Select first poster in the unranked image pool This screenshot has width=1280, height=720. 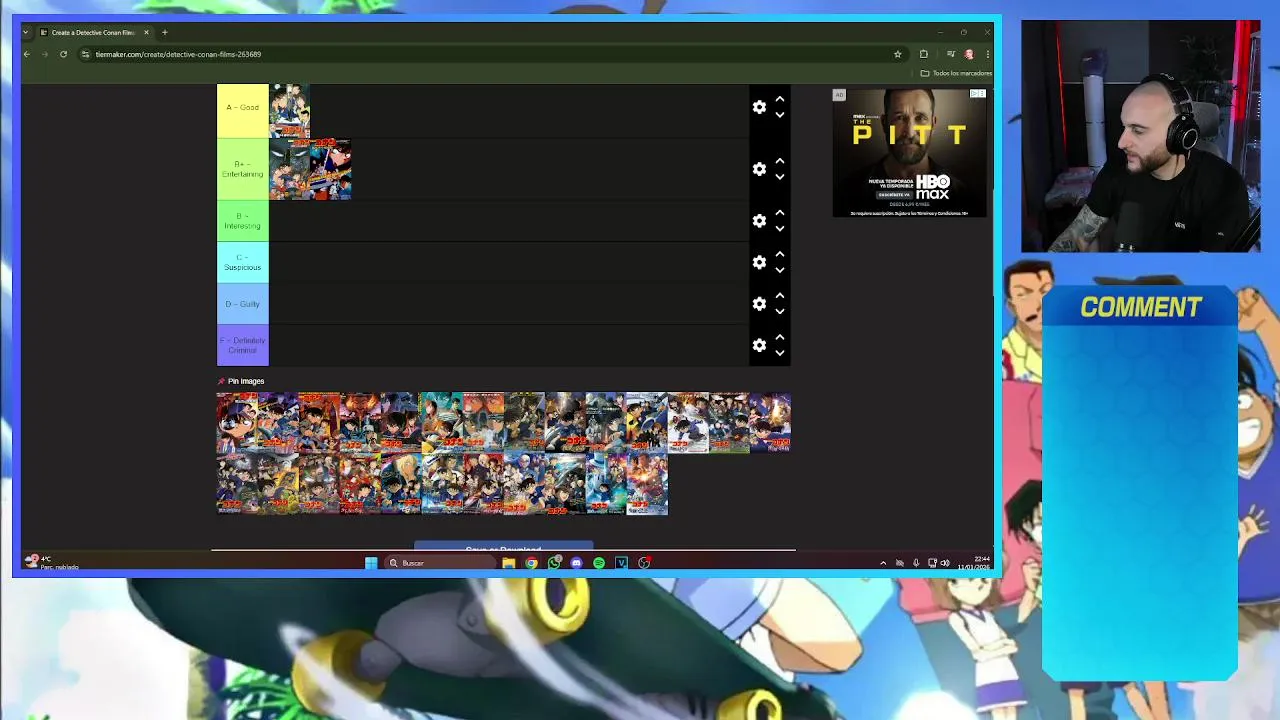(237, 423)
